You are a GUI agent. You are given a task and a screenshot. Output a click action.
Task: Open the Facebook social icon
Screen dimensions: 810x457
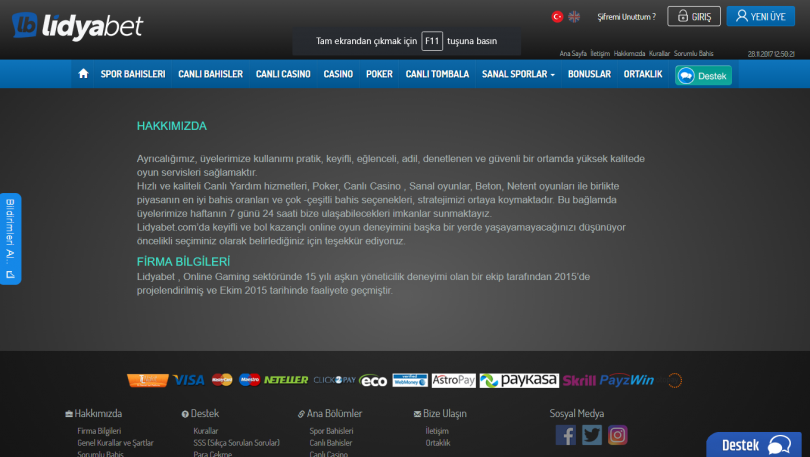coord(566,435)
